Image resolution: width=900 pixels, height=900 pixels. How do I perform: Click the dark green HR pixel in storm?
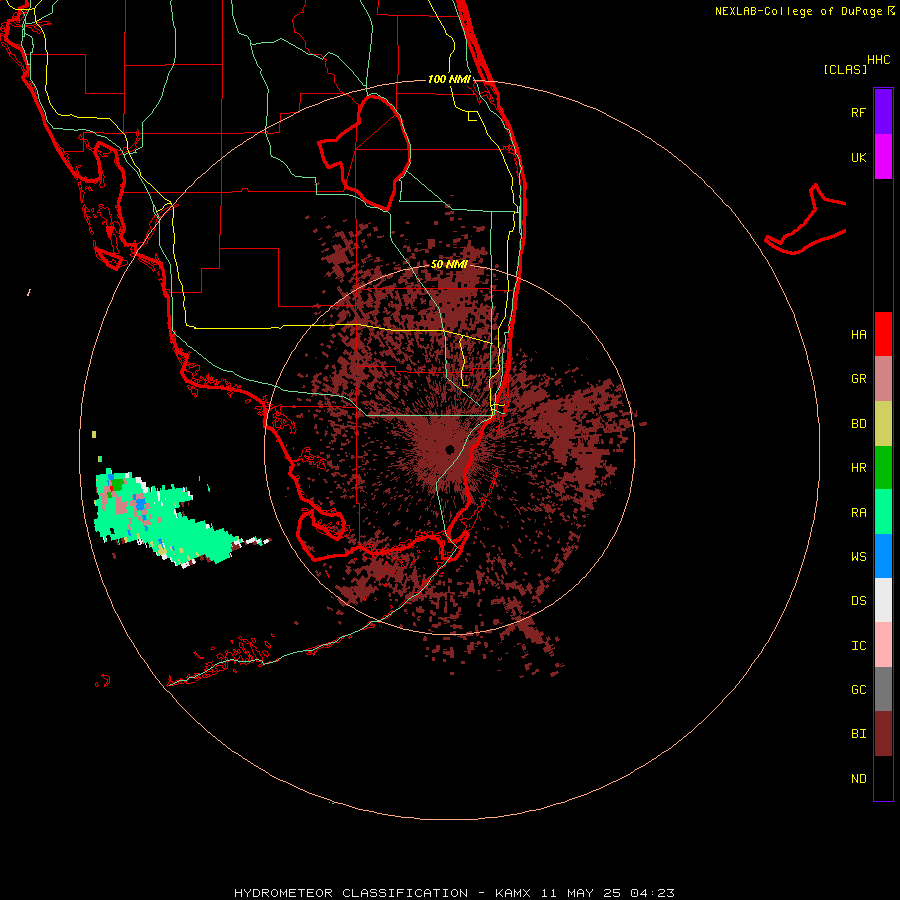tap(117, 485)
